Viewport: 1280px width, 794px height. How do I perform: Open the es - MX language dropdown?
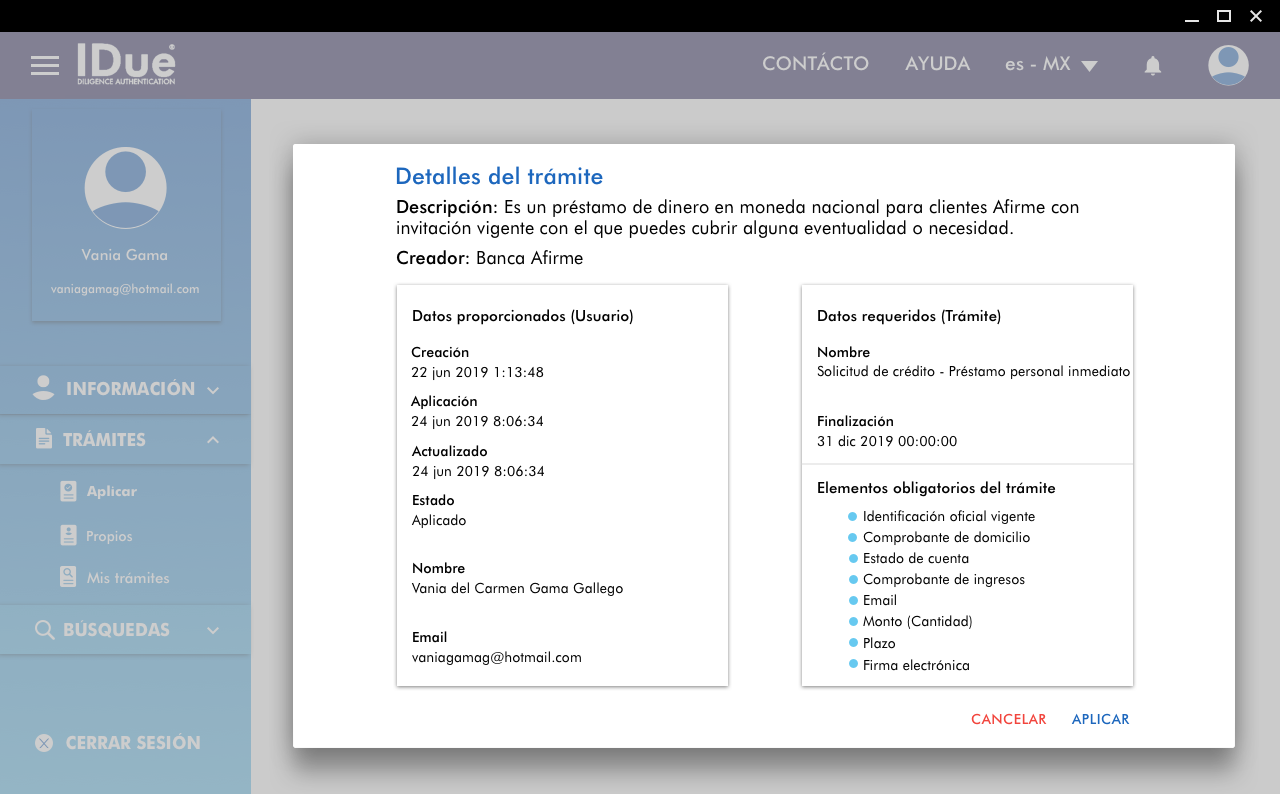pyautogui.click(x=1051, y=65)
